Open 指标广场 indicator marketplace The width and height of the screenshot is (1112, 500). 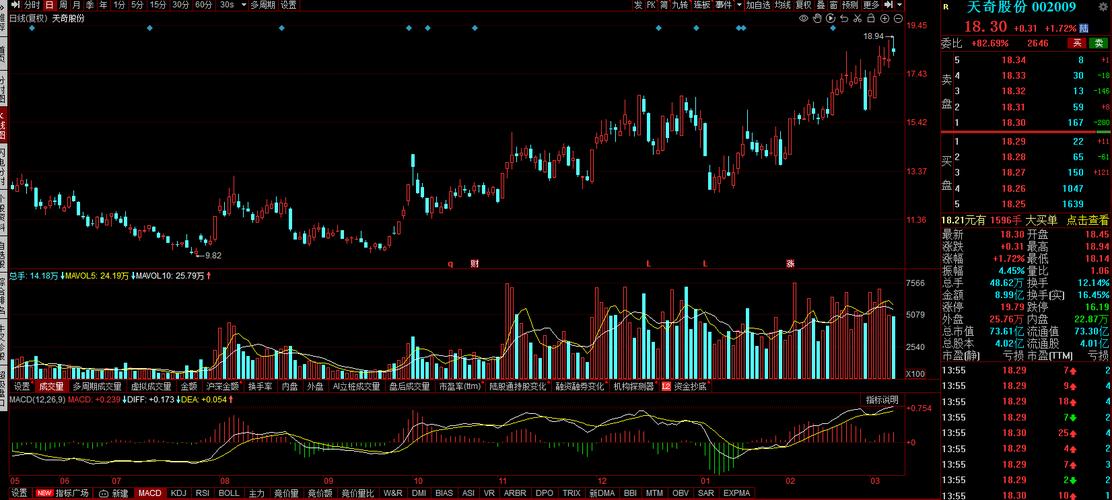(x=62, y=493)
